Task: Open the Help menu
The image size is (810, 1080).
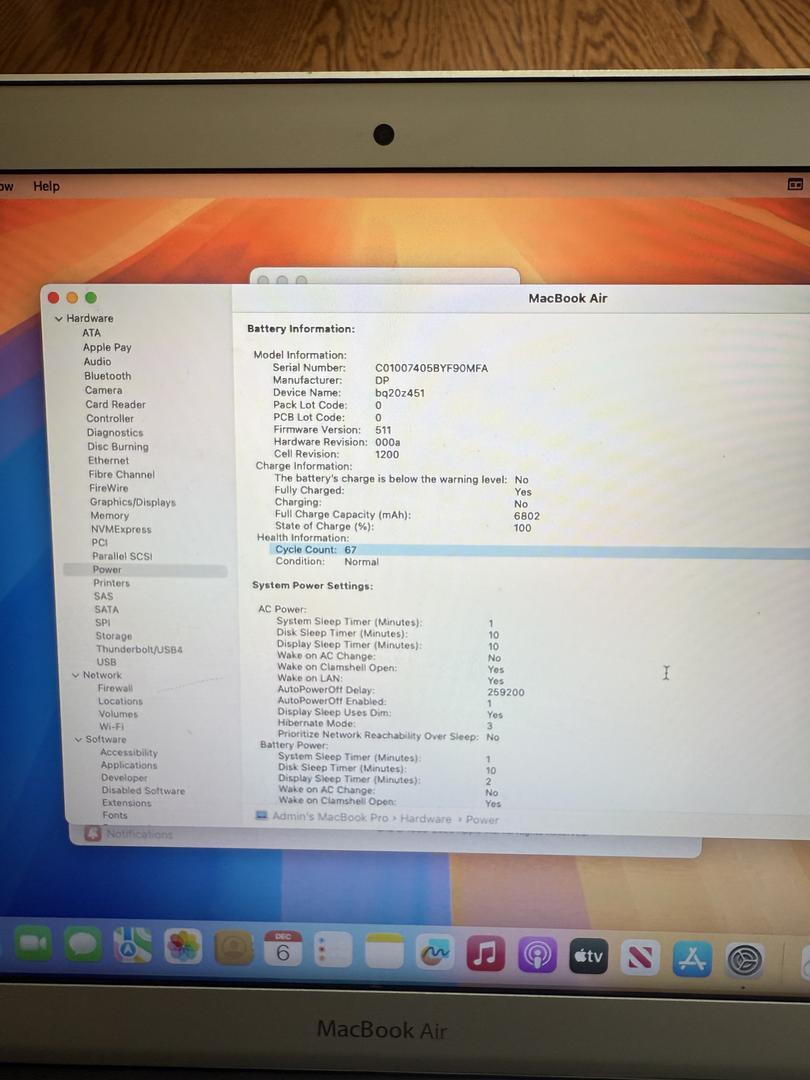Action: coord(46,186)
